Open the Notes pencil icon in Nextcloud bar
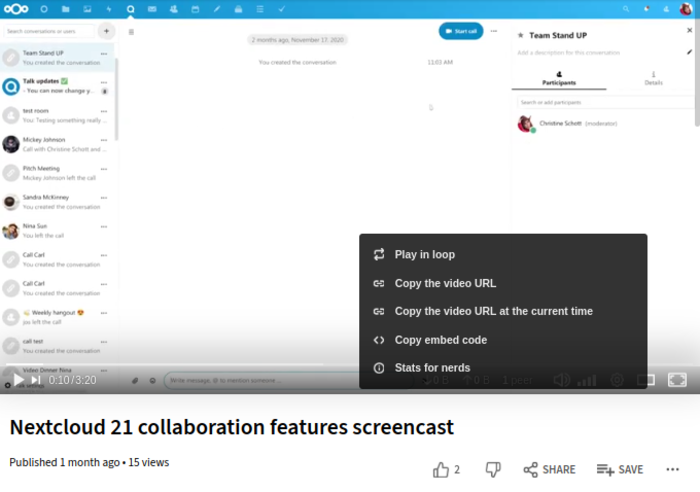 point(217,9)
